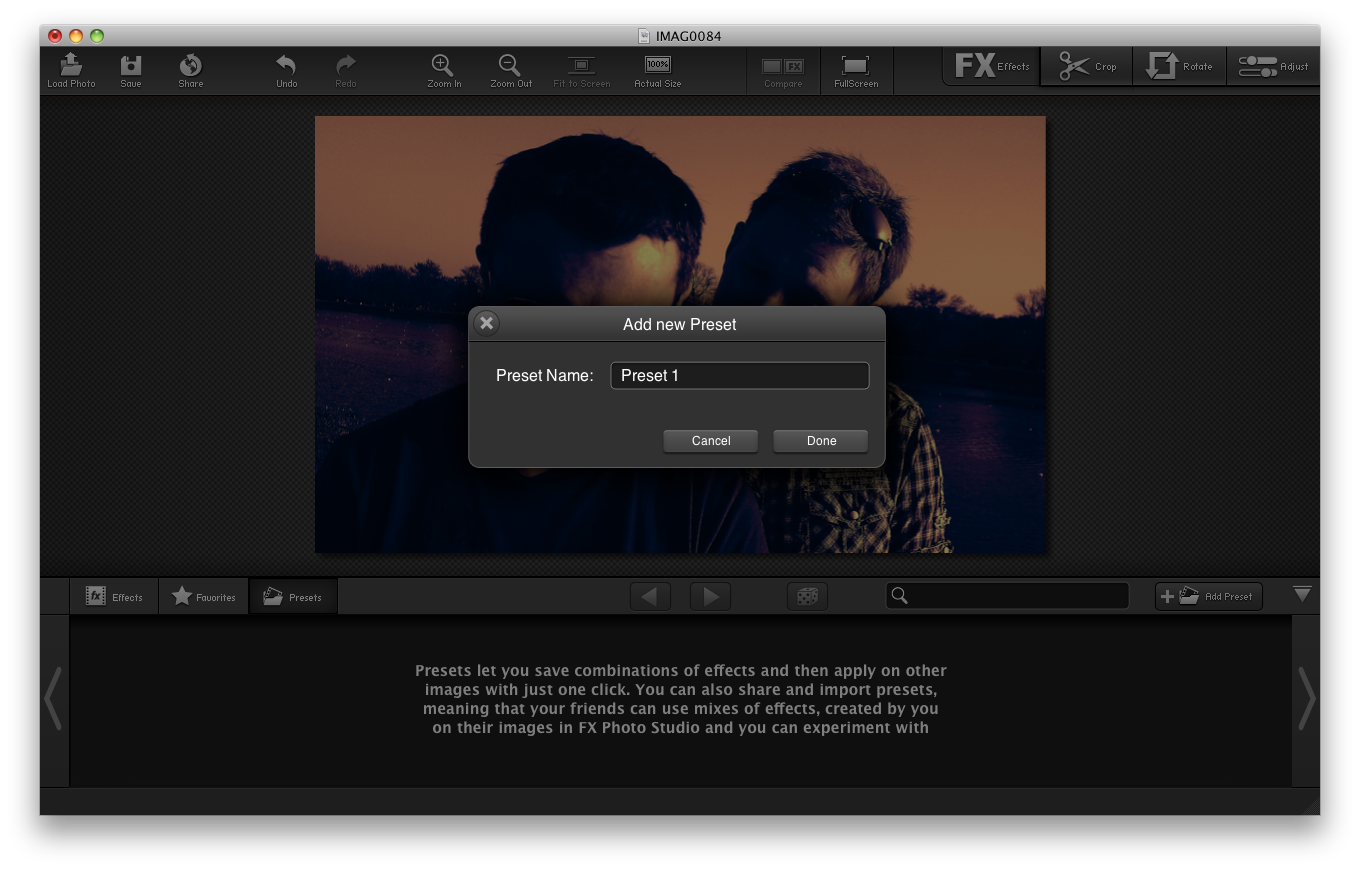Save the current image

(x=130, y=68)
